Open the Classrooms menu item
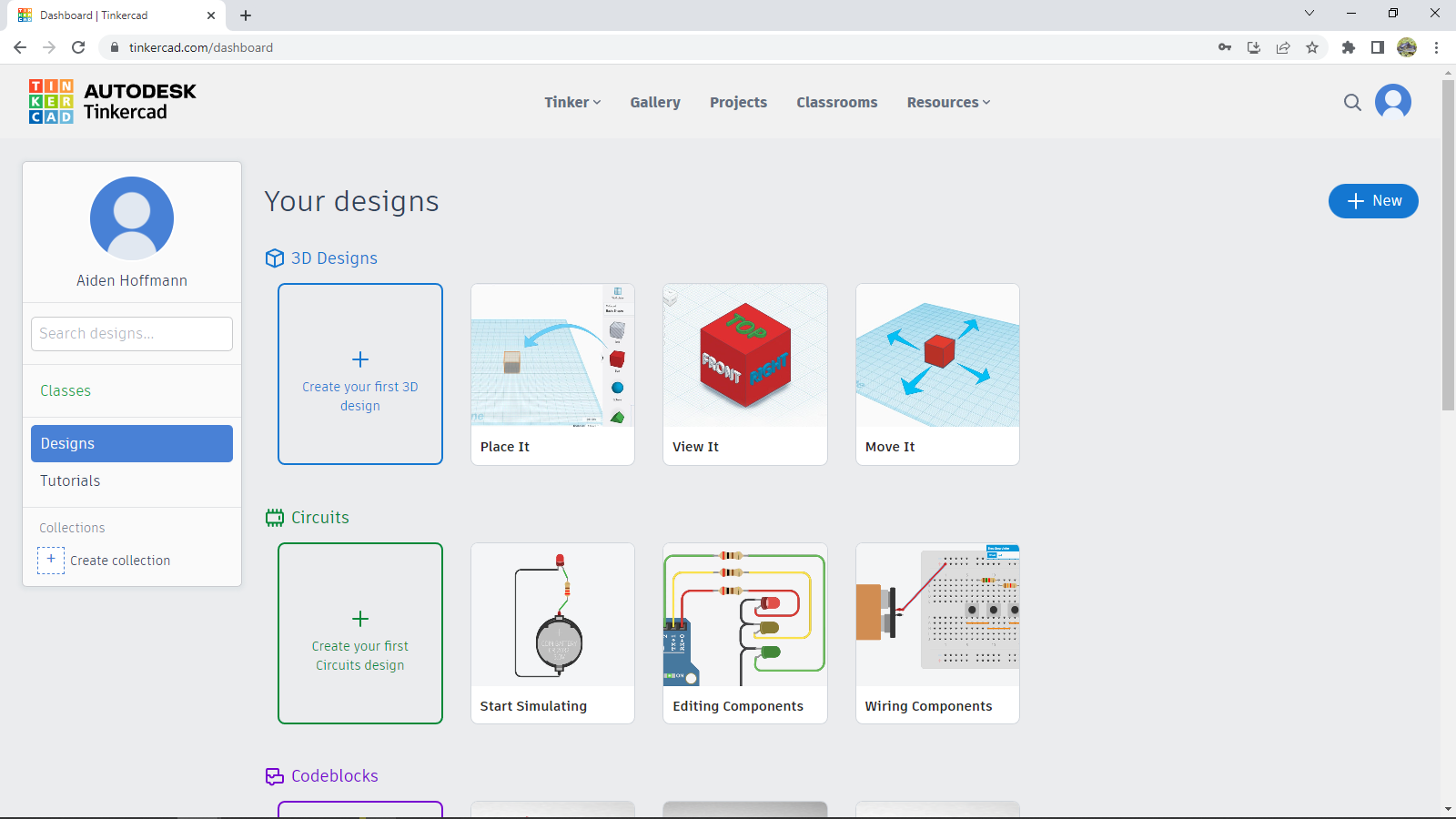This screenshot has width=1456, height=819. 836,102
